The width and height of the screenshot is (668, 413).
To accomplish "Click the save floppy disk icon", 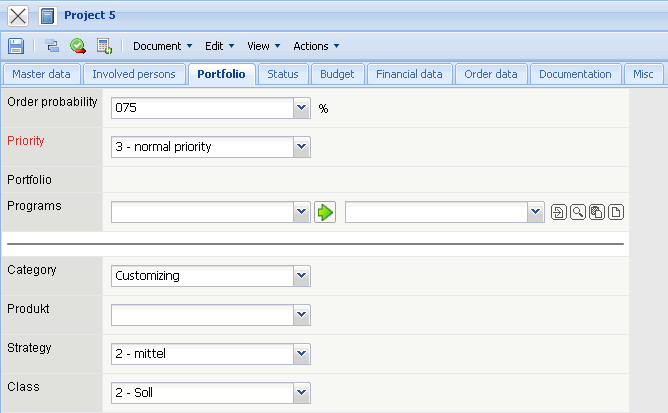I will tap(16, 46).
